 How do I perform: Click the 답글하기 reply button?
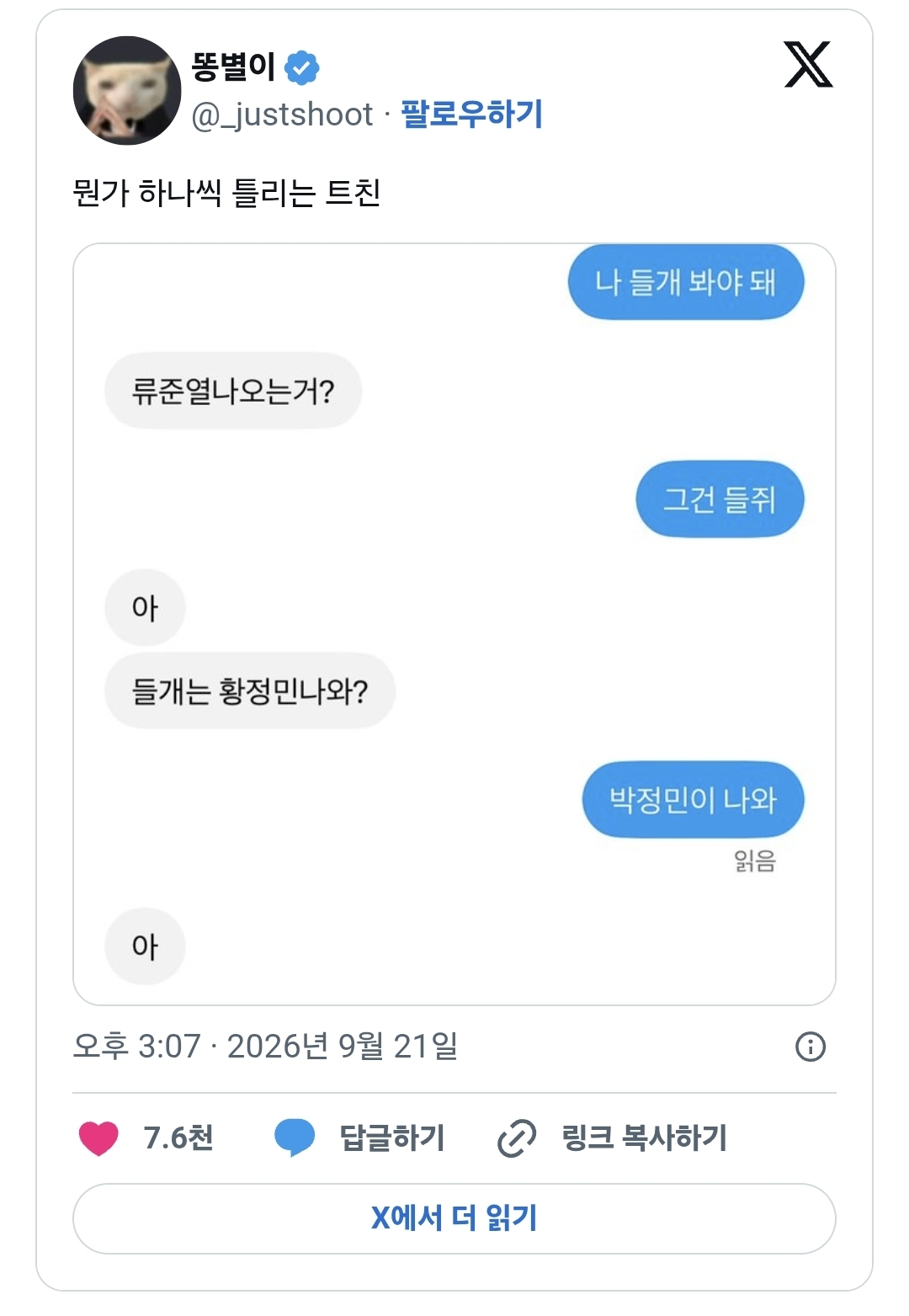(392, 1138)
